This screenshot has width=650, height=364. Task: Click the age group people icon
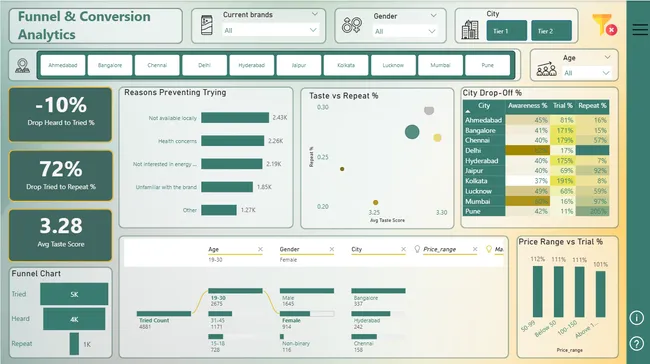[x=546, y=69]
